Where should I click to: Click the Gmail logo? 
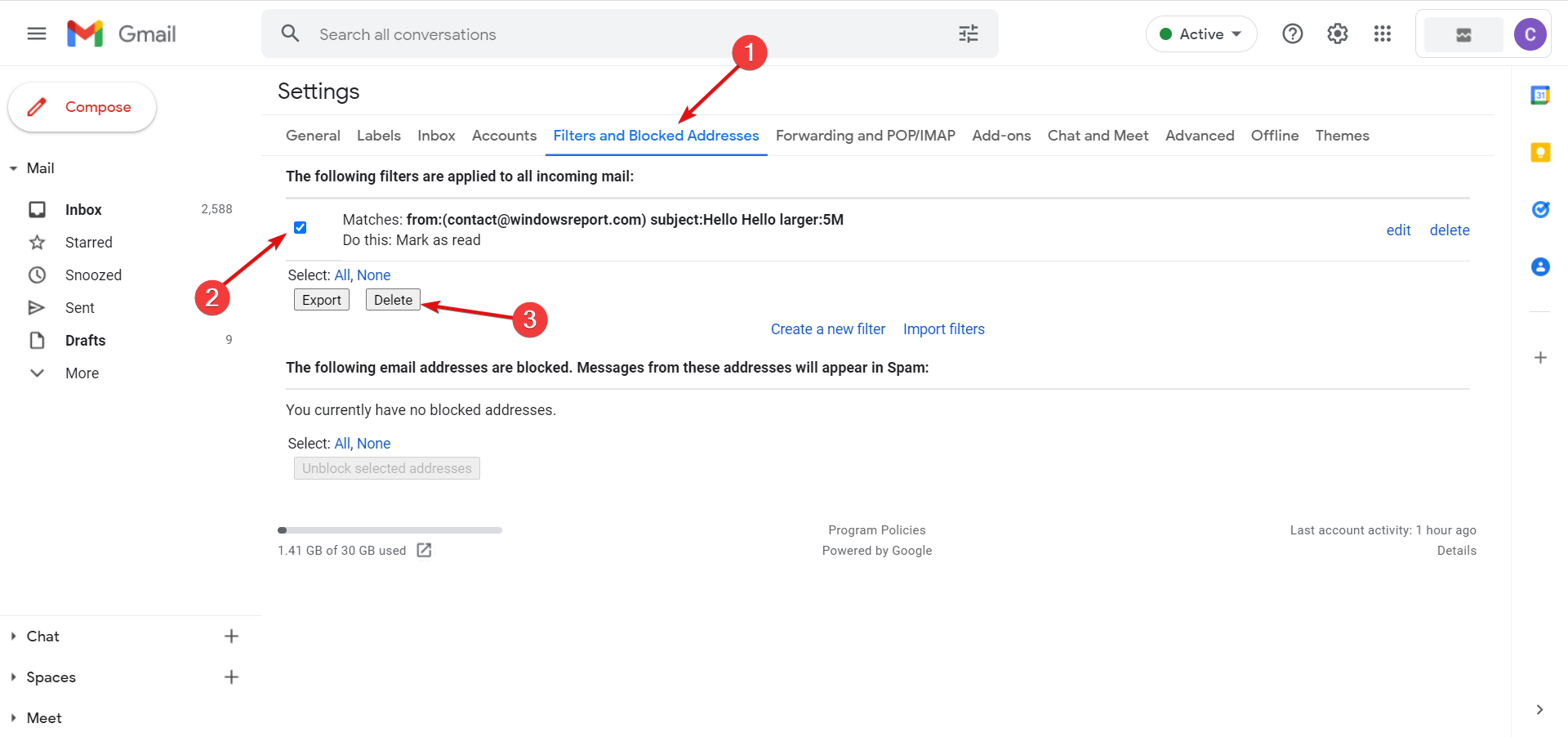[x=122, y=33]
